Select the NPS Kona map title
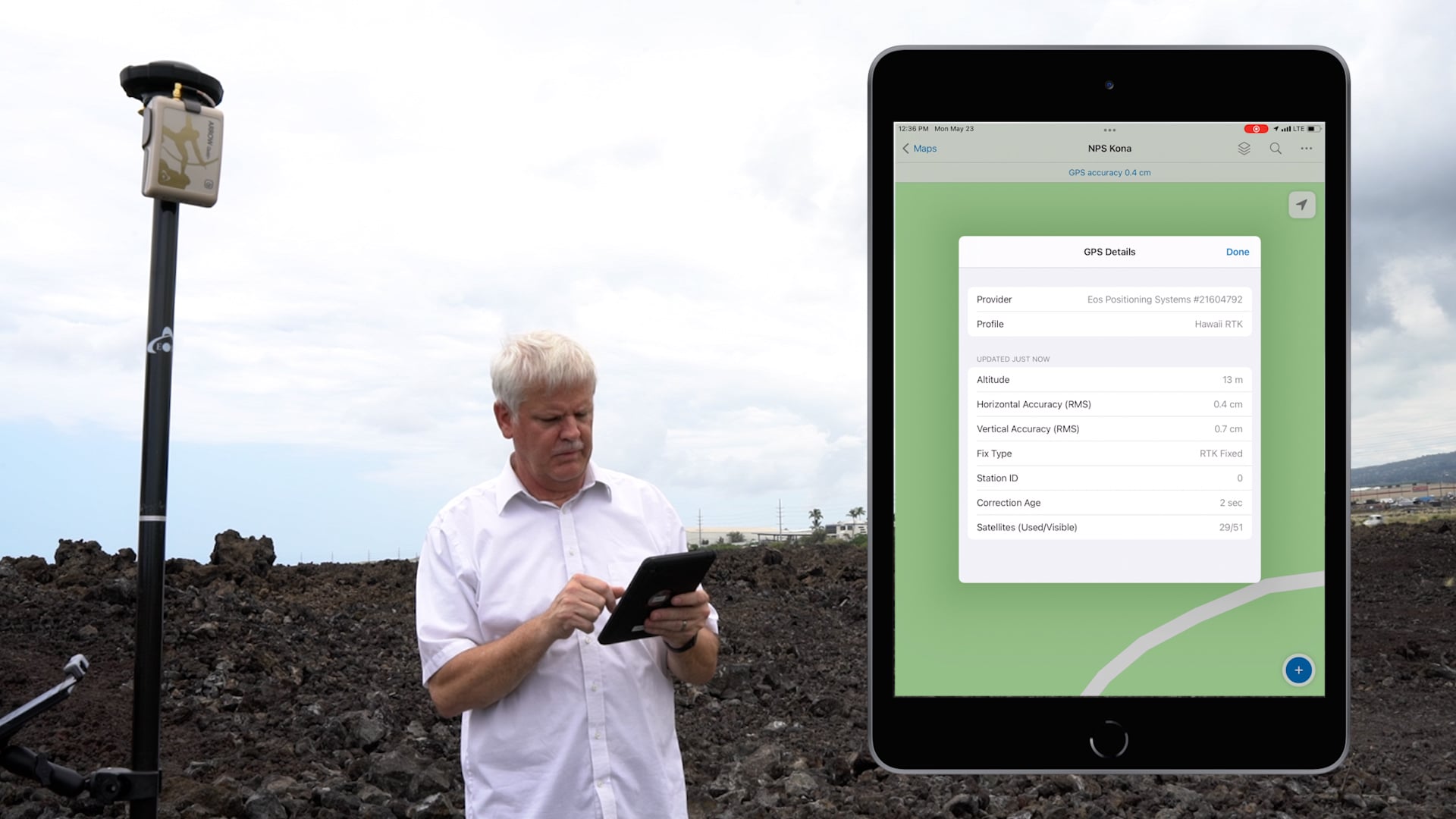The image size is (1456, 819). click(1109, 148)
